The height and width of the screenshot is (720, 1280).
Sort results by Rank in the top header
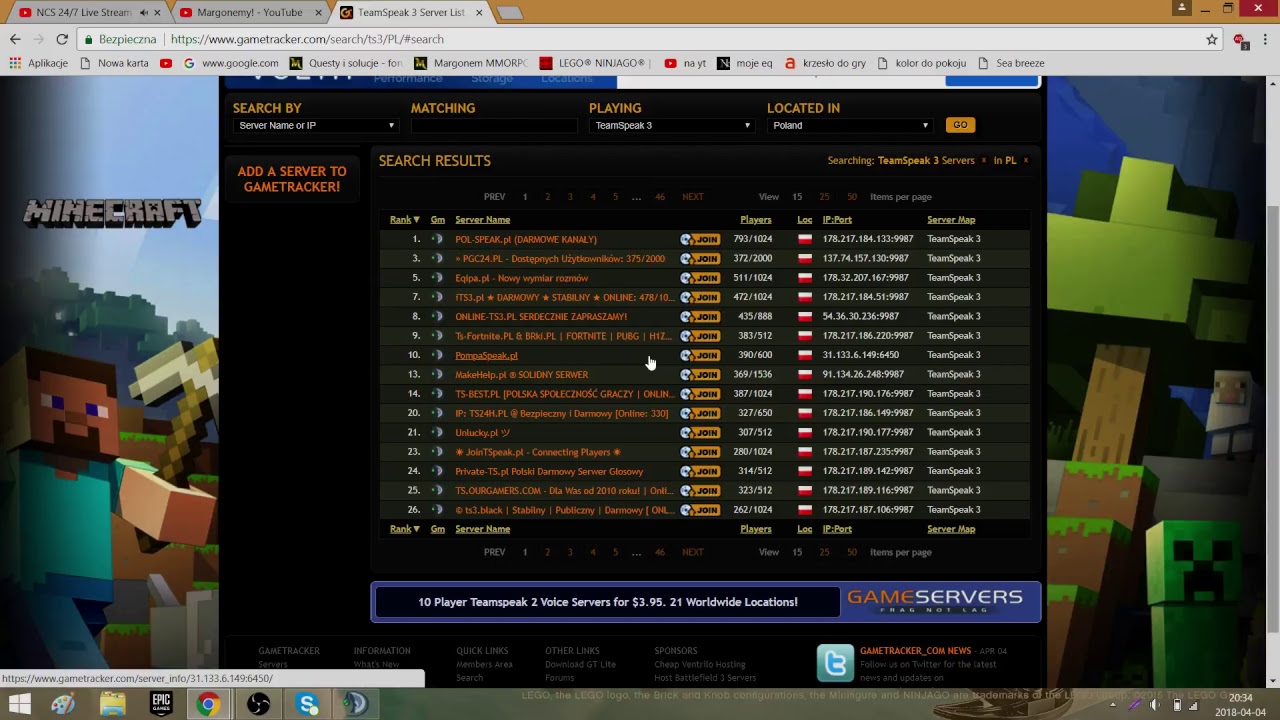pyautogui.click(x=405, y=220)
